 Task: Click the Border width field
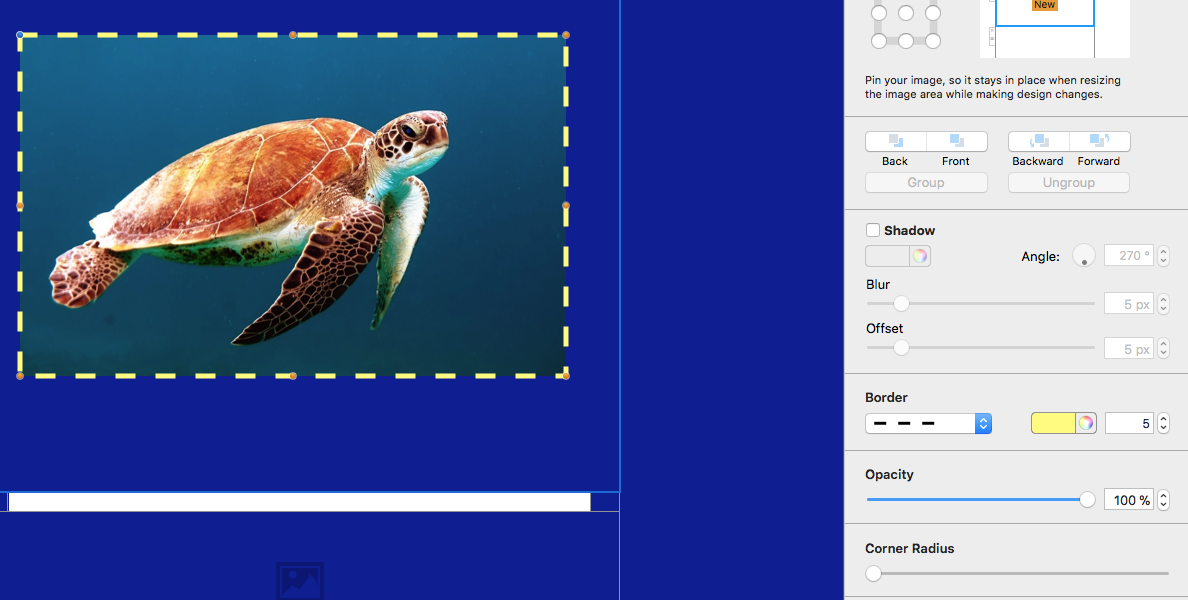(1129, 423)
